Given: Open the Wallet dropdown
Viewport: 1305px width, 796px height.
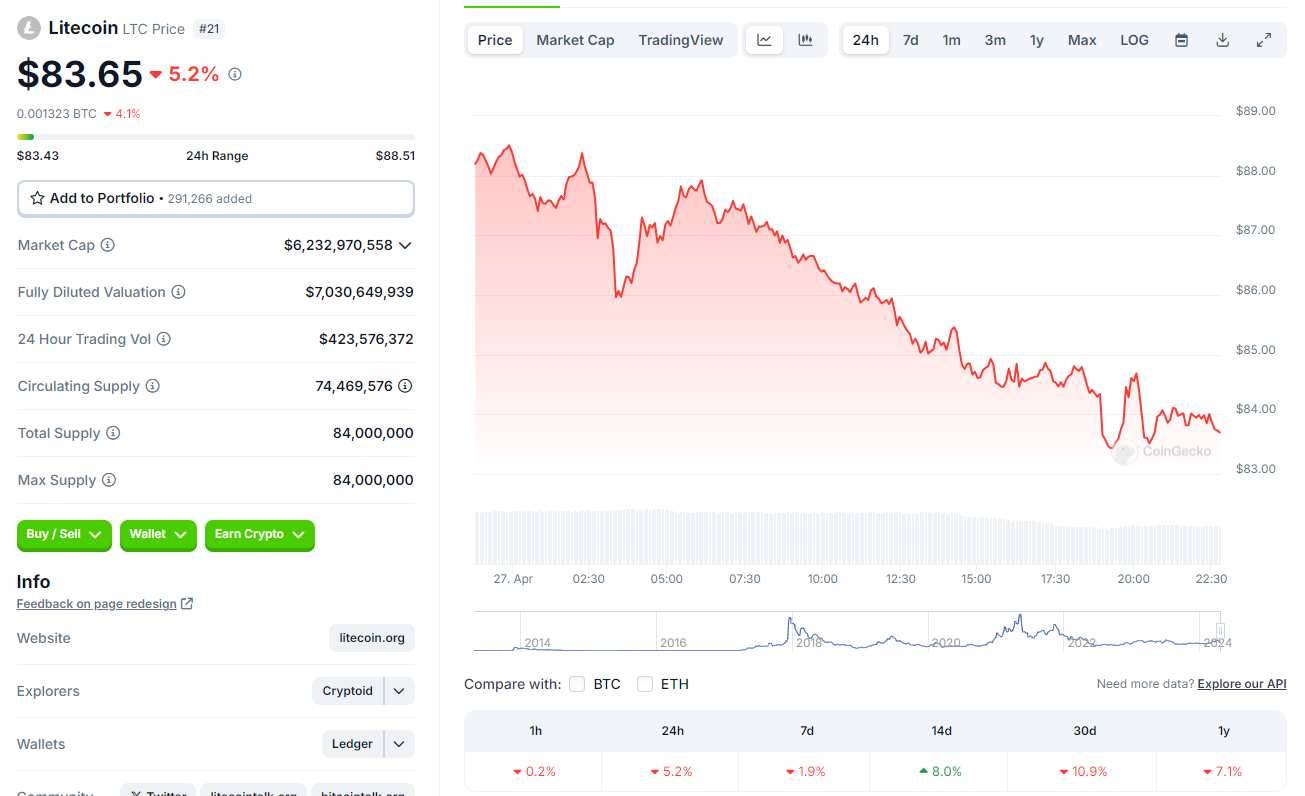Looking at the screenshot, I should 158,535.
